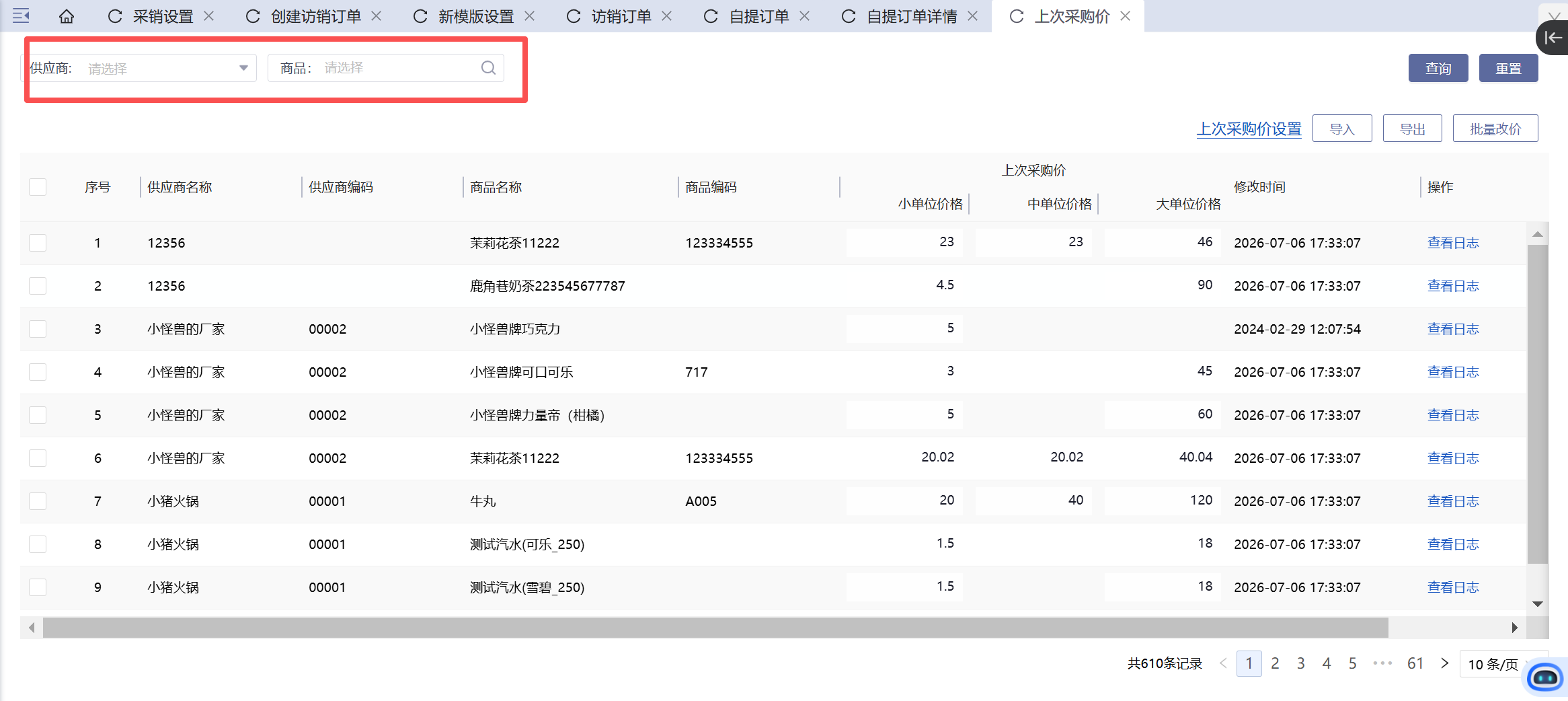Edit middle unit price 40 for 牛丸

[1033, 501]
